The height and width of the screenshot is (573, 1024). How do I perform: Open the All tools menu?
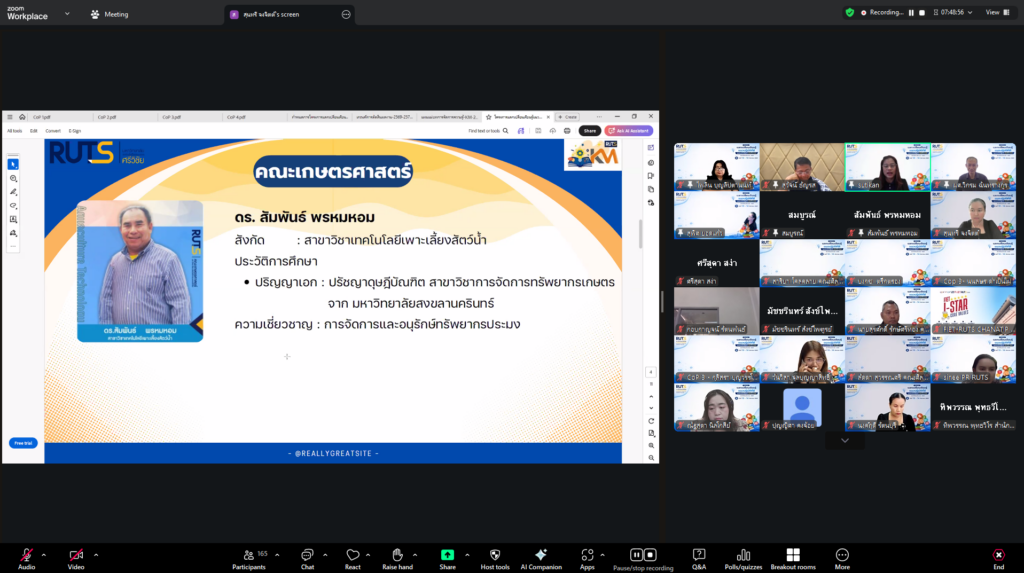coord(14,131)
